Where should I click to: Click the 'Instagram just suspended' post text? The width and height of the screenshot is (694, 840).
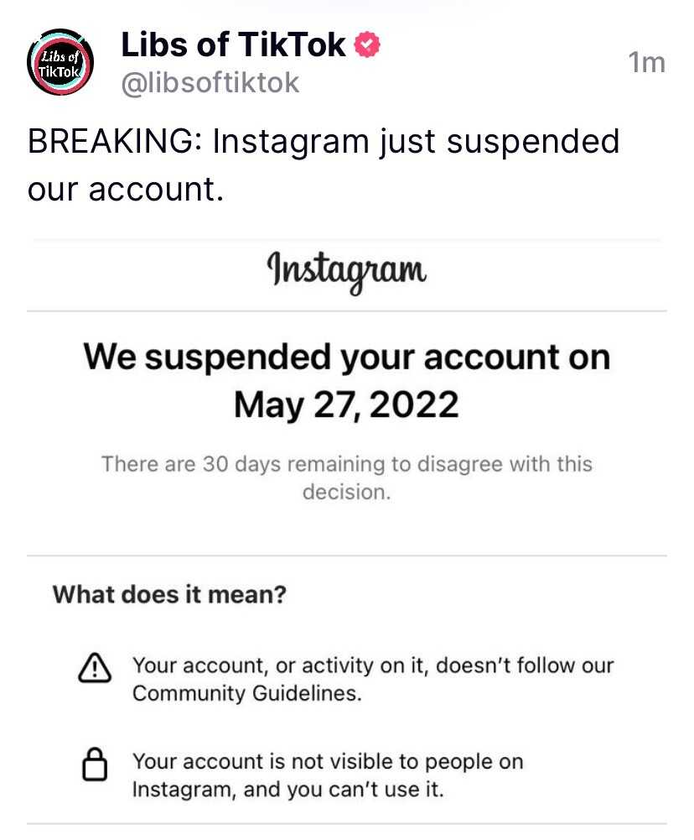(x=416, y=142)
